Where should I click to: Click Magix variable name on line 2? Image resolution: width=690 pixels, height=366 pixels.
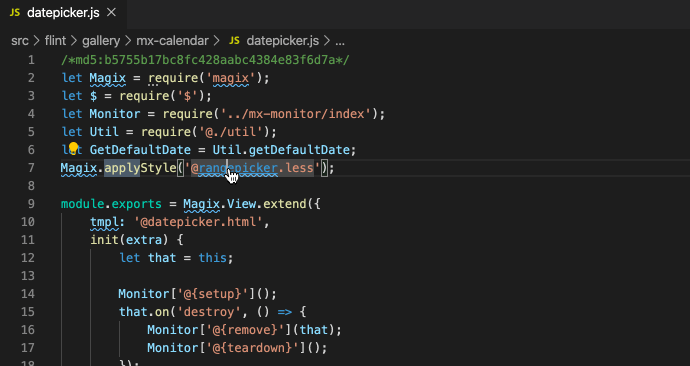click(108, 78)
